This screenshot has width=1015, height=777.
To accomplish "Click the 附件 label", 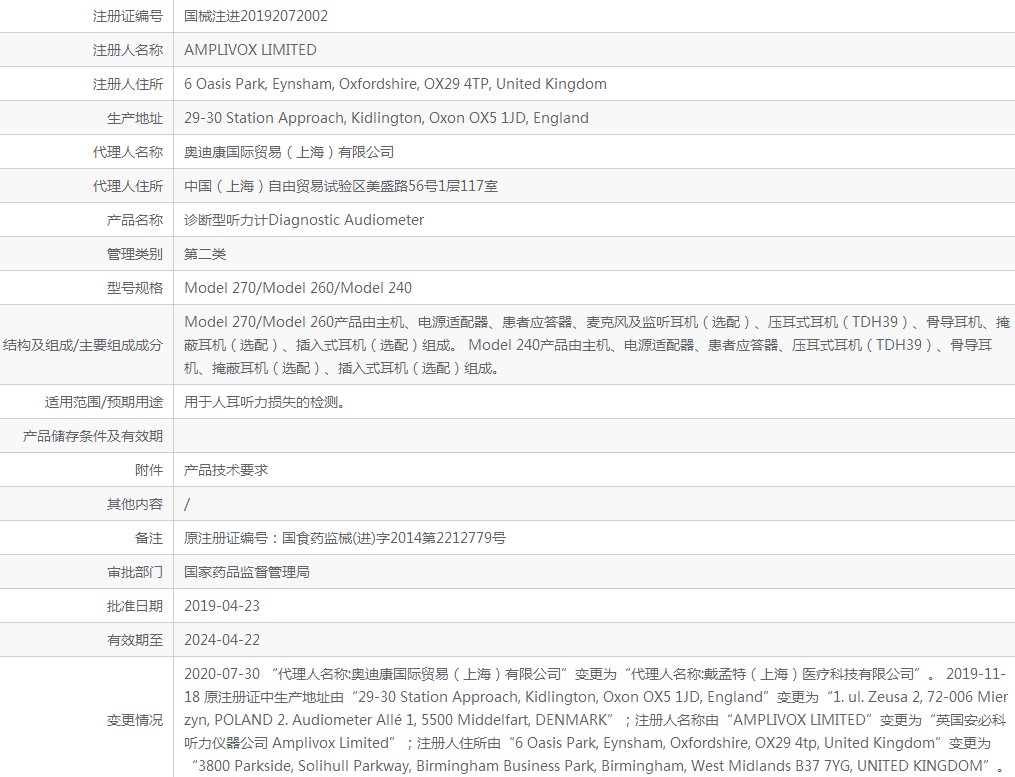I will (x=149, y=470).
